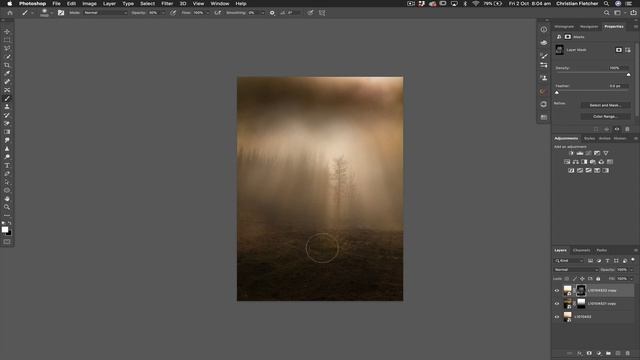This screenshot has width=640, height=360.
Task: Click the foreground color swatch
Action: tap(5, 230)
